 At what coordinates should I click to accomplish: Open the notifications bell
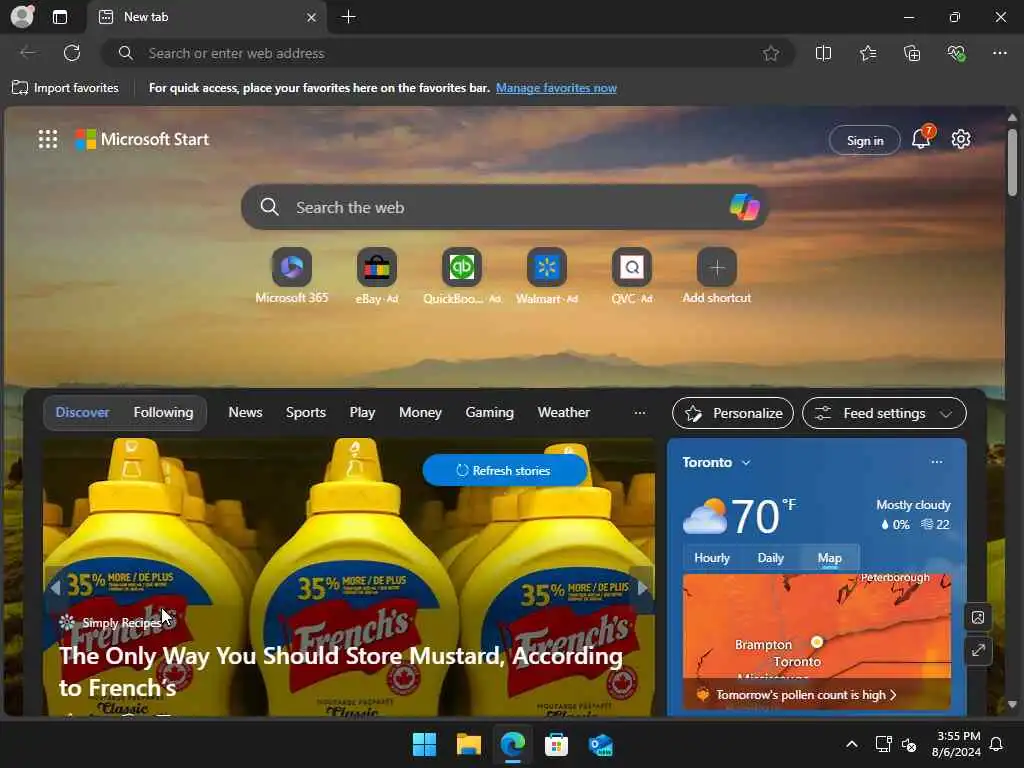921,138
